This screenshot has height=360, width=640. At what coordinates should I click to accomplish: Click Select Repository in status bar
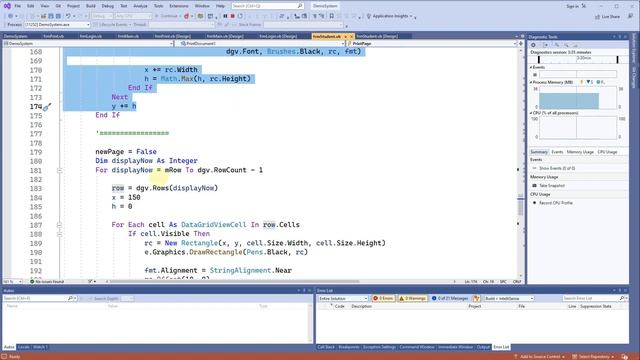(x=593, y=356)
